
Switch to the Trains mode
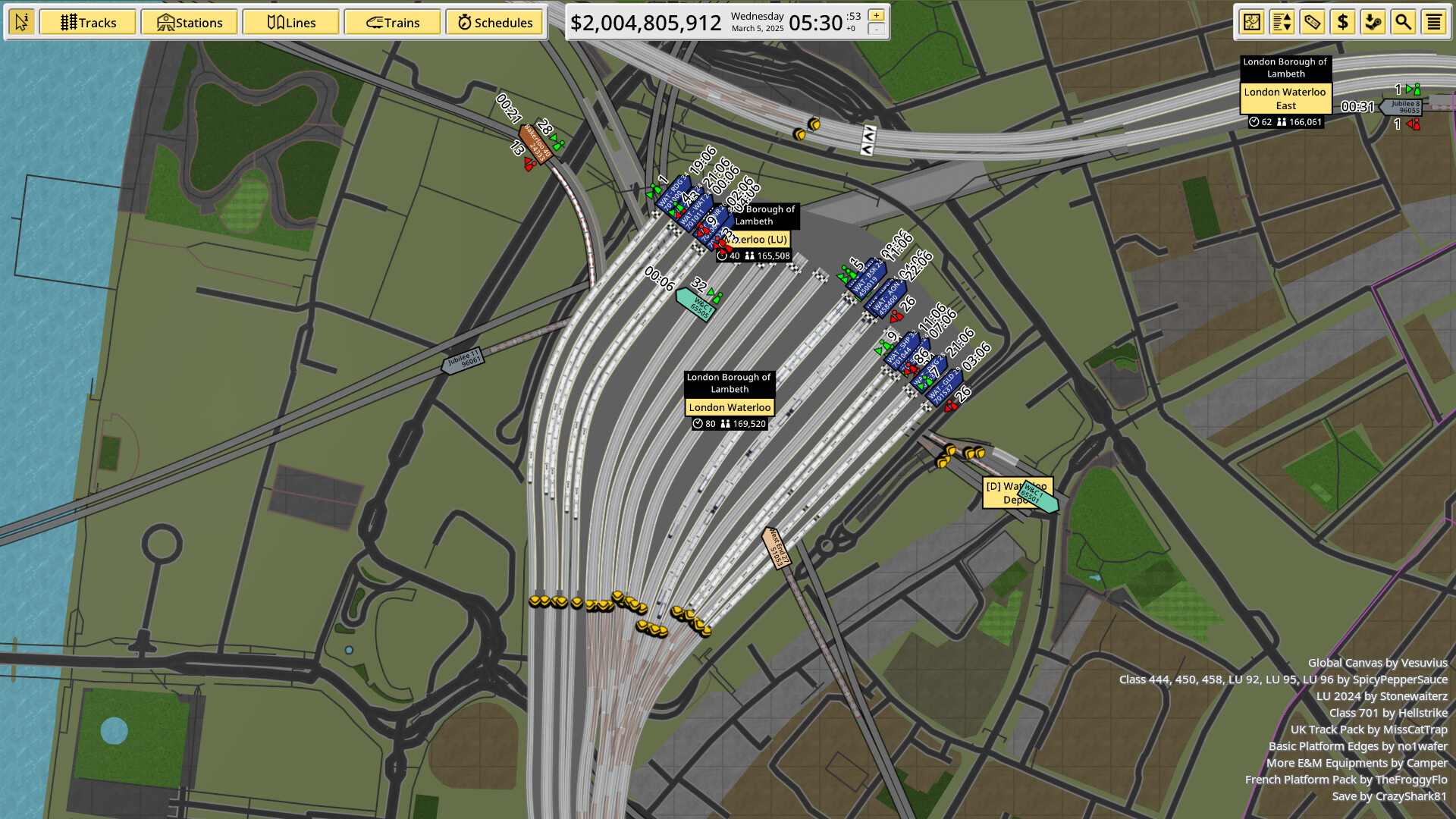[394, 22]
